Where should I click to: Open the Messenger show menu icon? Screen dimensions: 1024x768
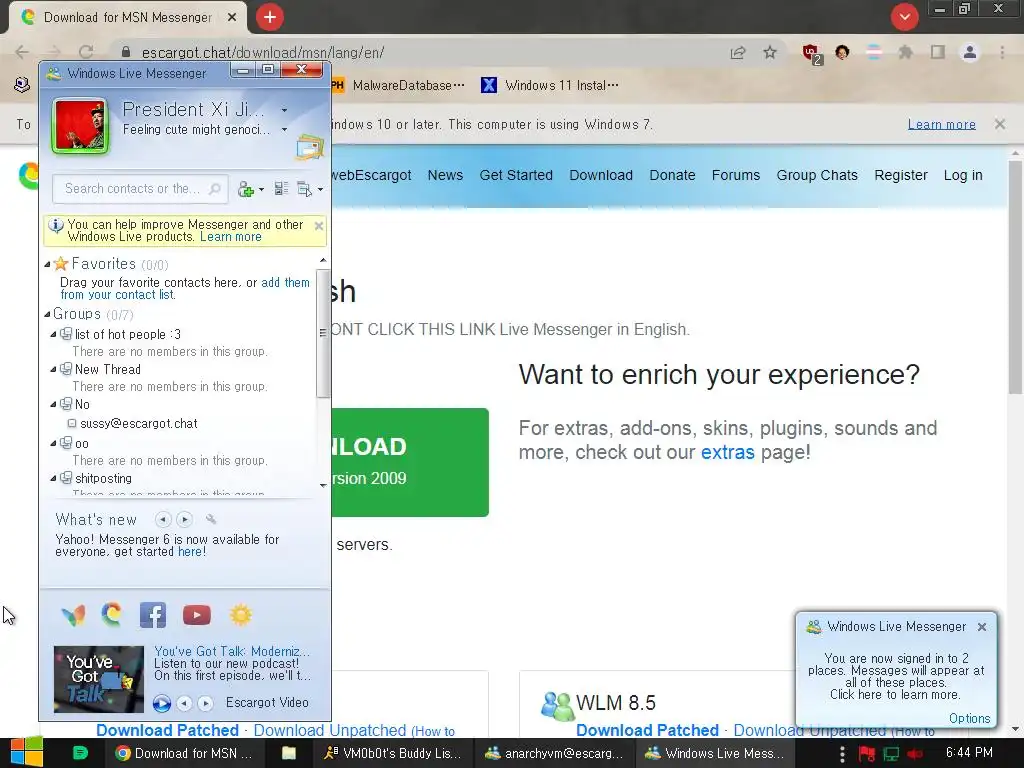coord(305,189)
